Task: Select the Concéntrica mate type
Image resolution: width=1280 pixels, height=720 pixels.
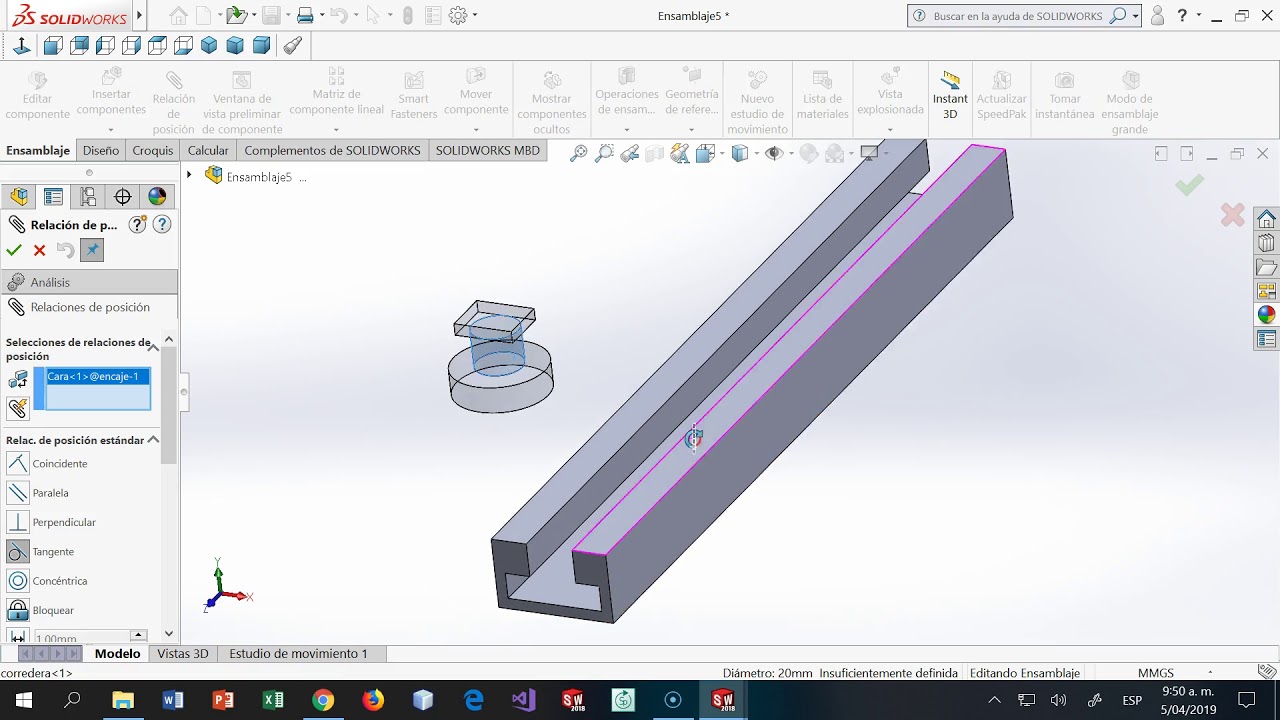Action: click(47, 580)
